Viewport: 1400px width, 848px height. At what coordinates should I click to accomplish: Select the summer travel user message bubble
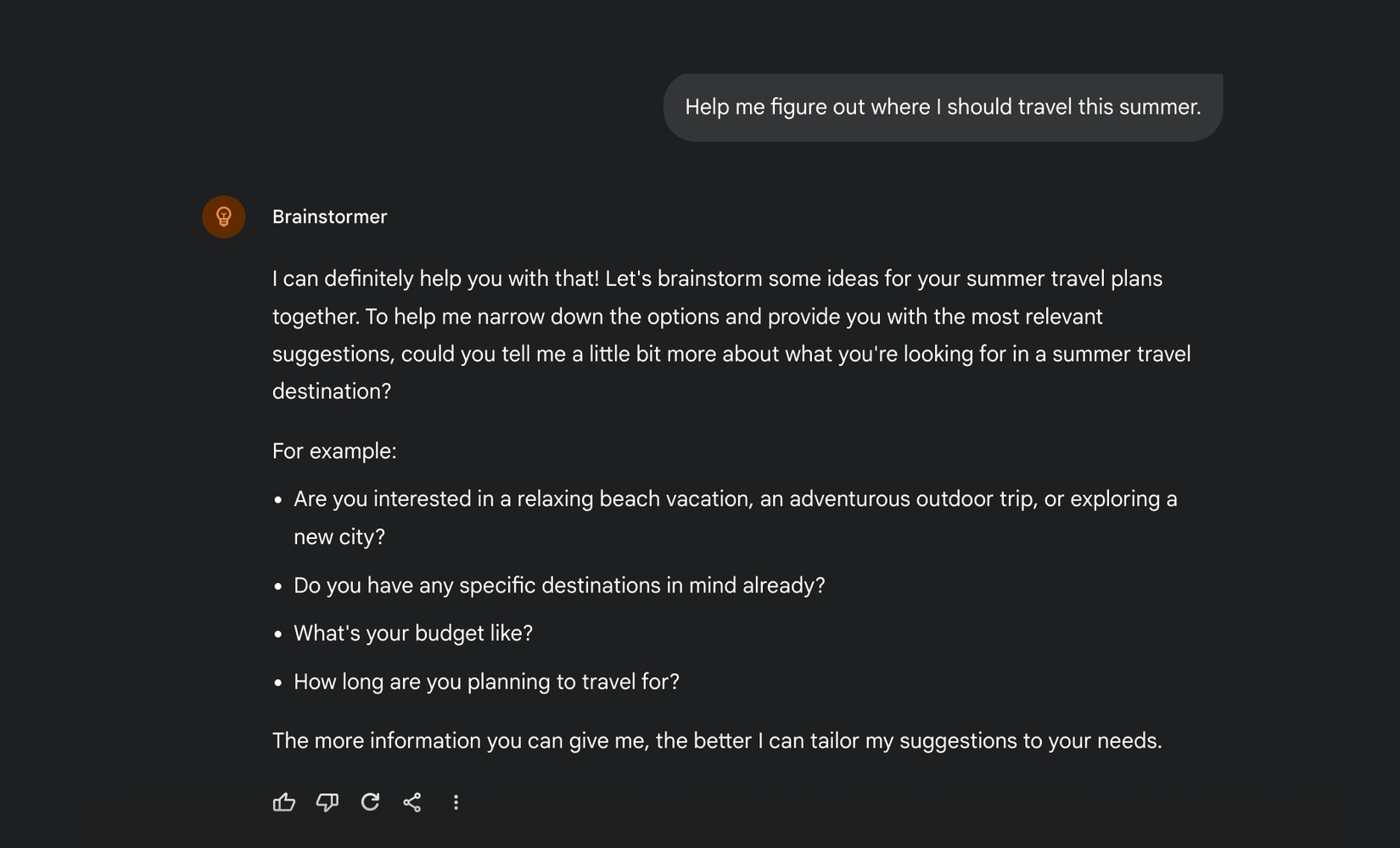click(942, 107)
